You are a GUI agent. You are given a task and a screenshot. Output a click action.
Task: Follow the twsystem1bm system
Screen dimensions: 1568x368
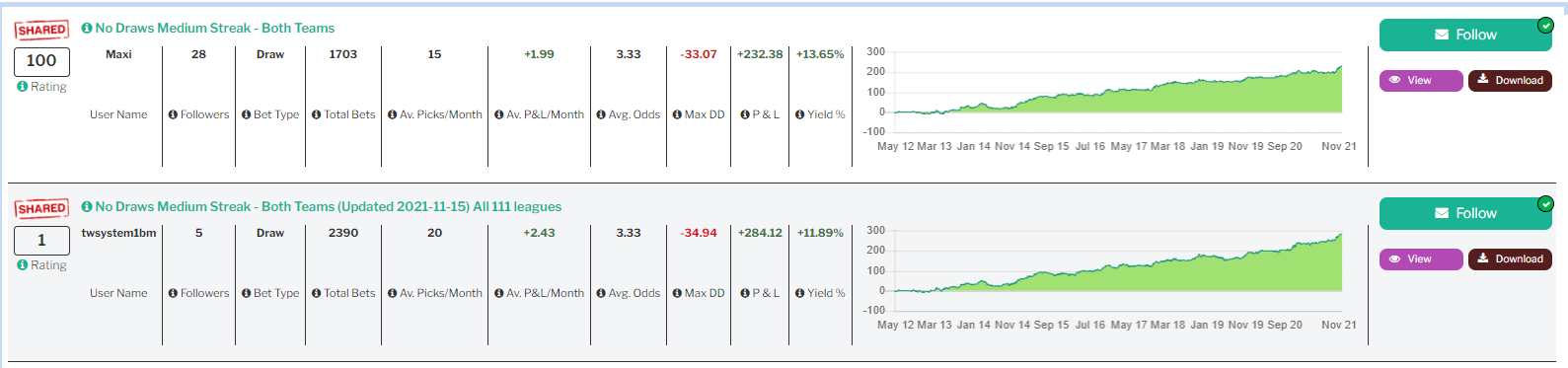pos(1465,213)
